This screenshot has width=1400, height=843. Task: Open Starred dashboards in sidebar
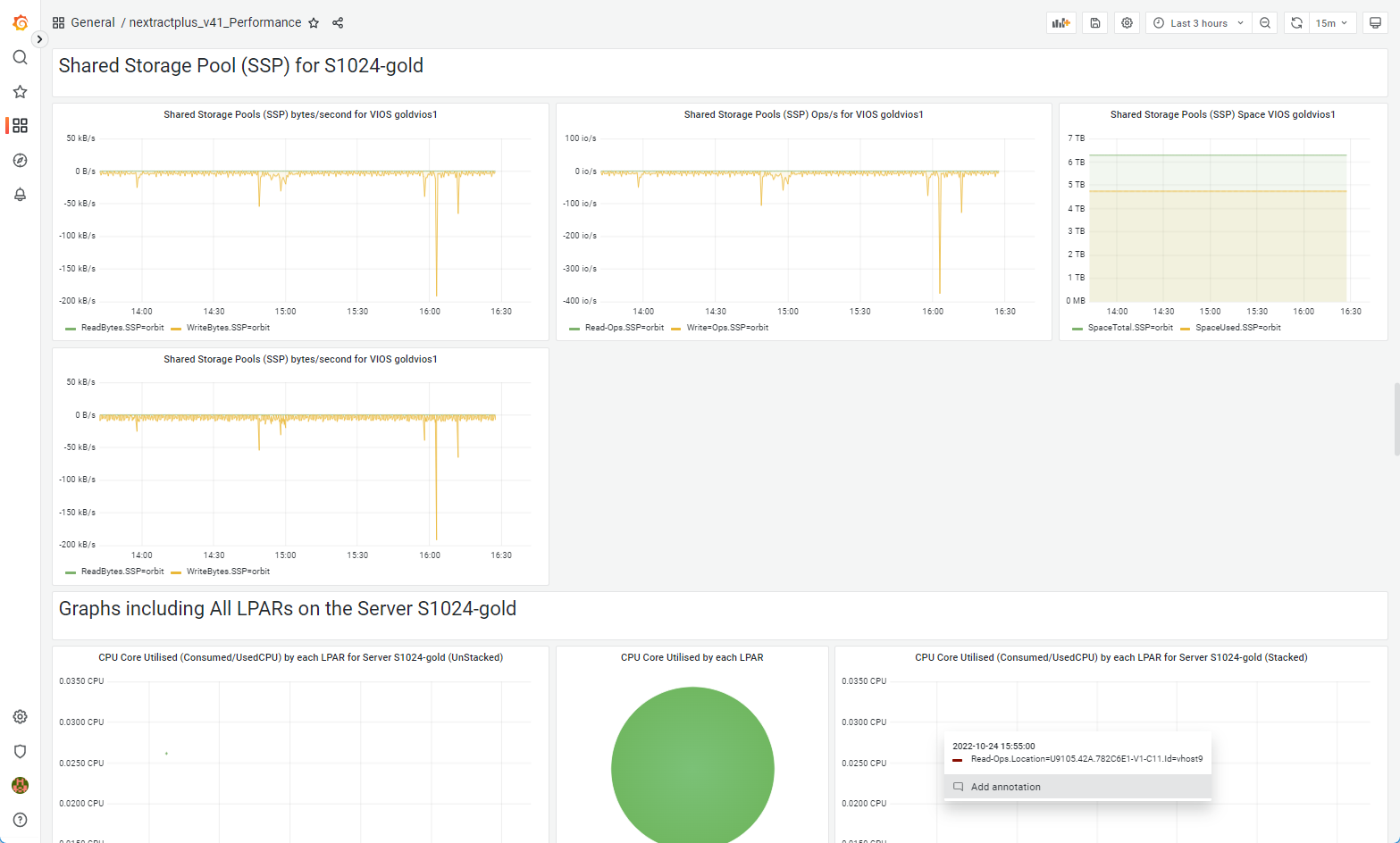click(x=20, y=92)
